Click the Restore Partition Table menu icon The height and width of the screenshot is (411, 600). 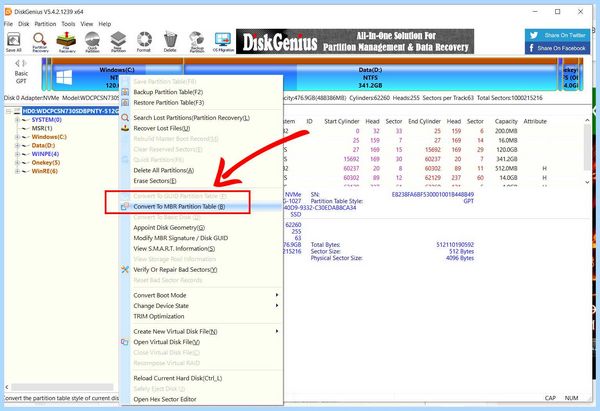125,103
